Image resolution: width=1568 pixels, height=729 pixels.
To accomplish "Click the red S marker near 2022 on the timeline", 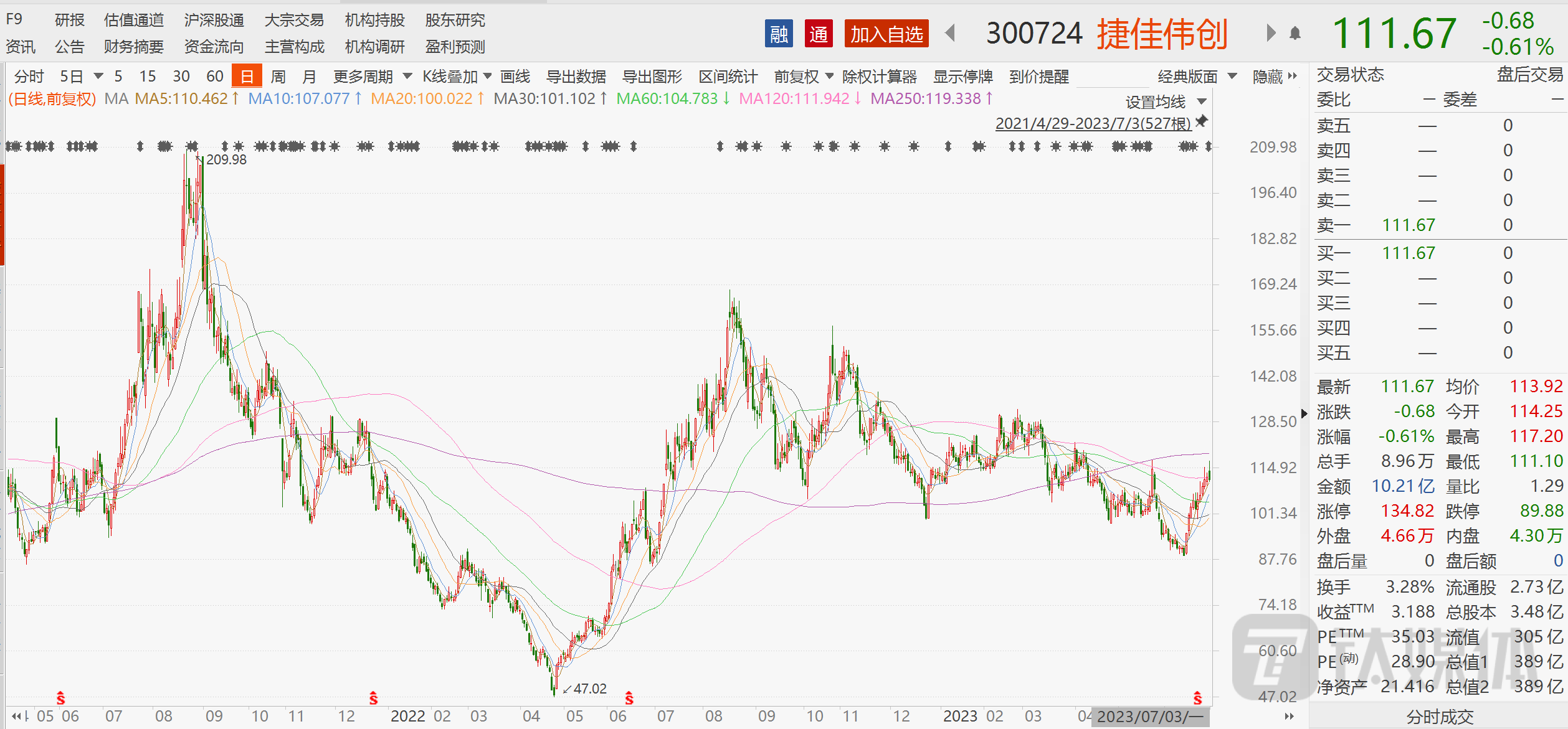I will click(373, 698).
